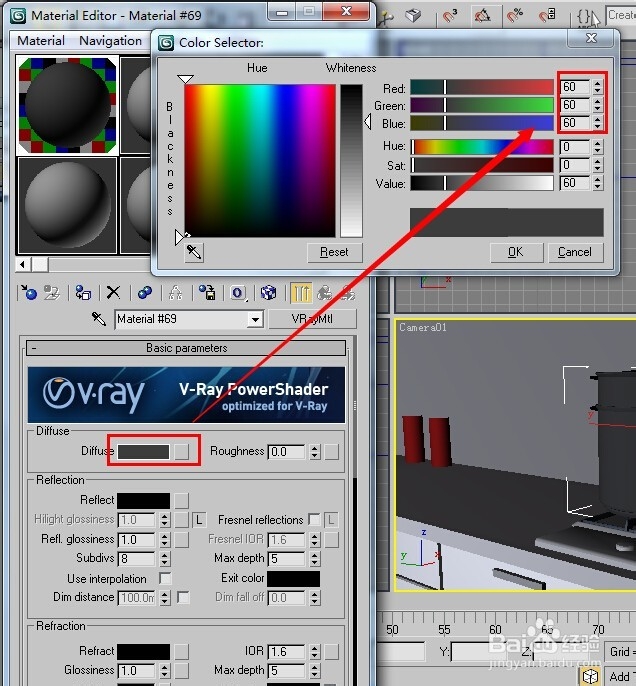Click Diffuse map button
This screenshot has width=636, height=686.
(182, 452)
